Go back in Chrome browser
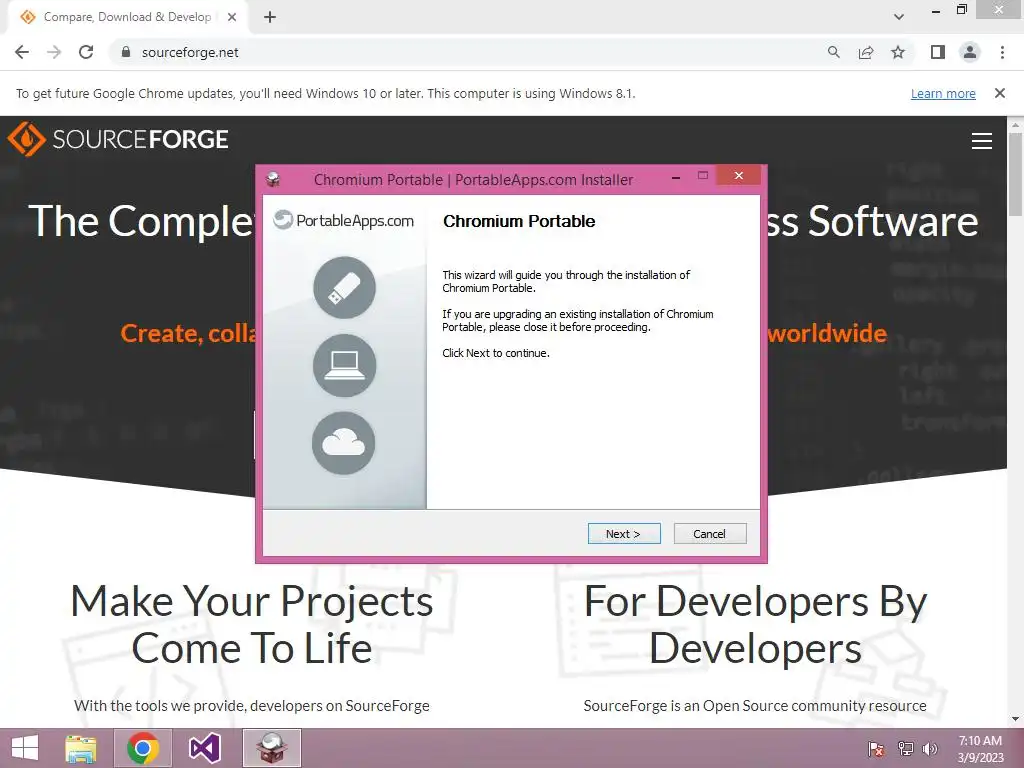The width and height of the screenshot is (1024, 768). tap(22, 52)
